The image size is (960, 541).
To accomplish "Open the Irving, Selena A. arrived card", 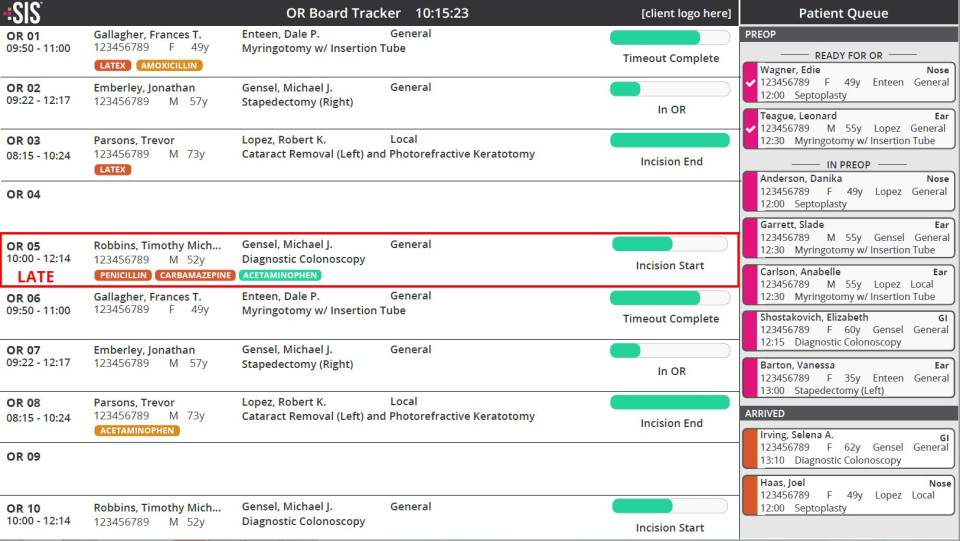I will (849, 447).
